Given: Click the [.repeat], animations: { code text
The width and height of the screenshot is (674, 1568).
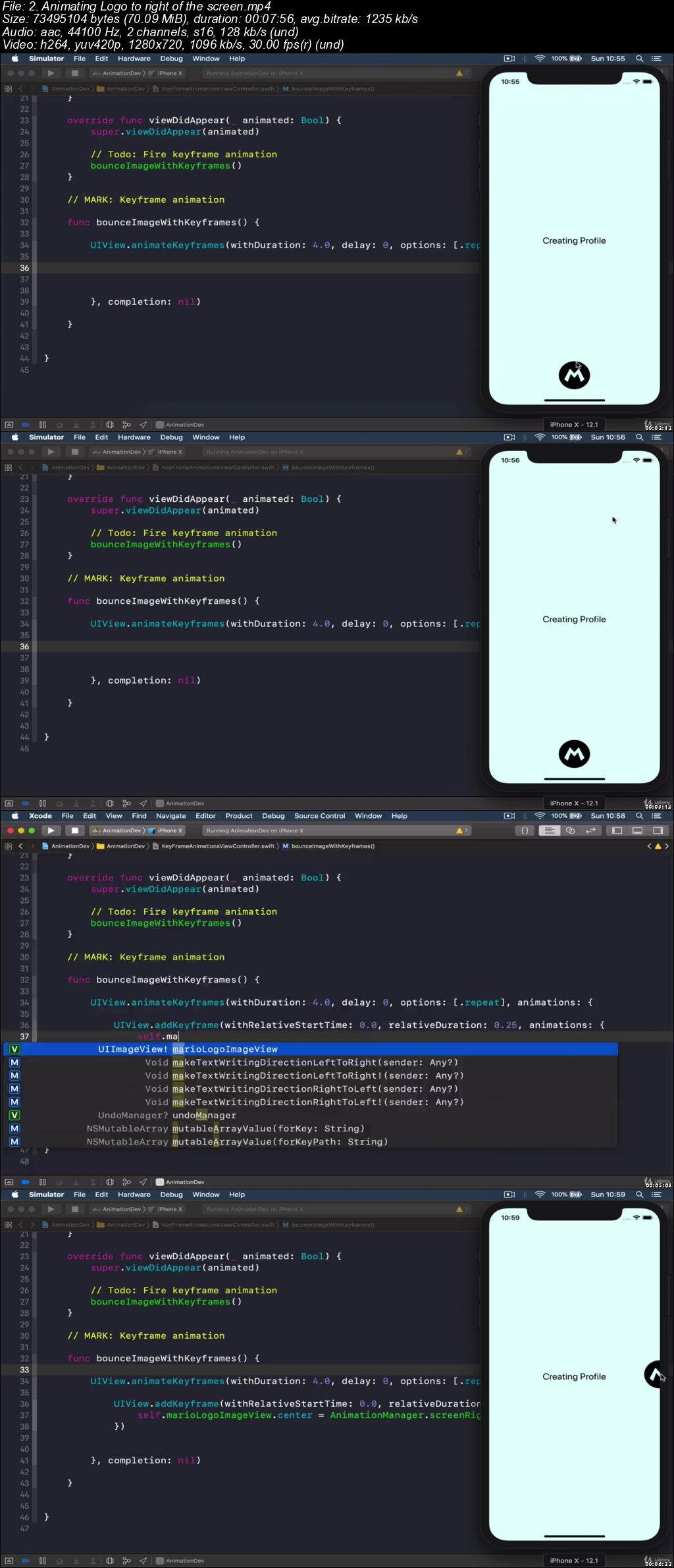Looking at the screenshot, I should [x=523, y=1002].
